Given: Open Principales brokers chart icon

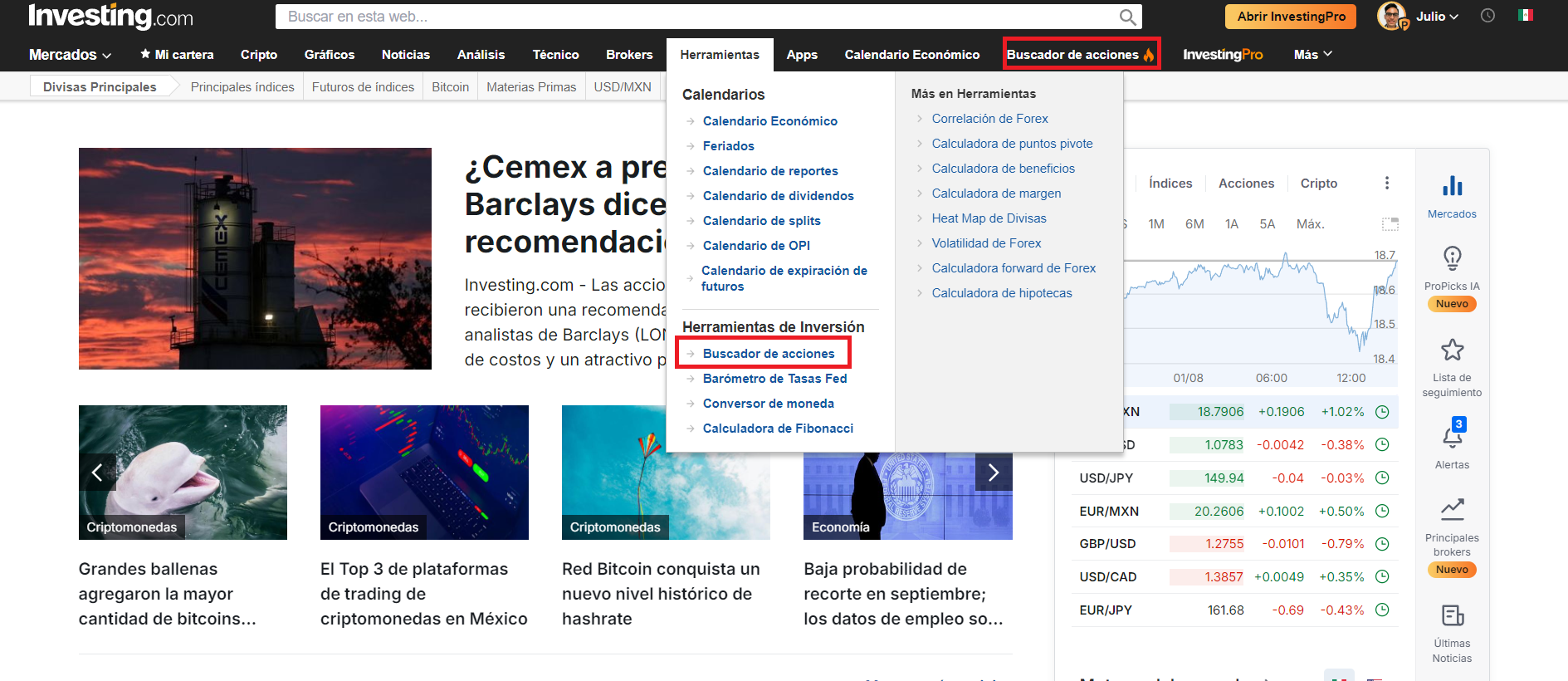Looking at the screenshot, I should coord(1452,508).
